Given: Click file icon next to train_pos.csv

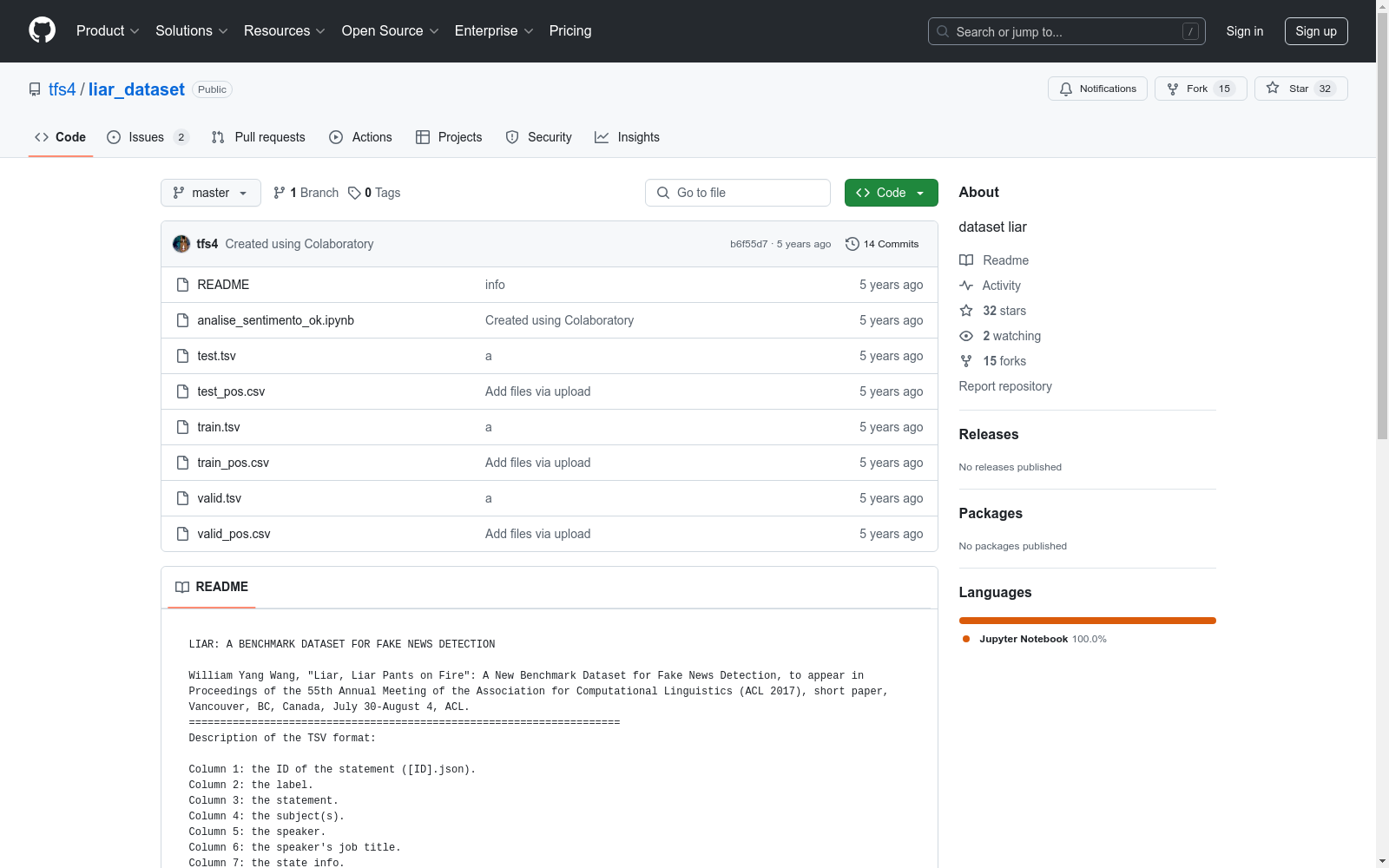Looking at the screenshot, I should coord(182,463).
